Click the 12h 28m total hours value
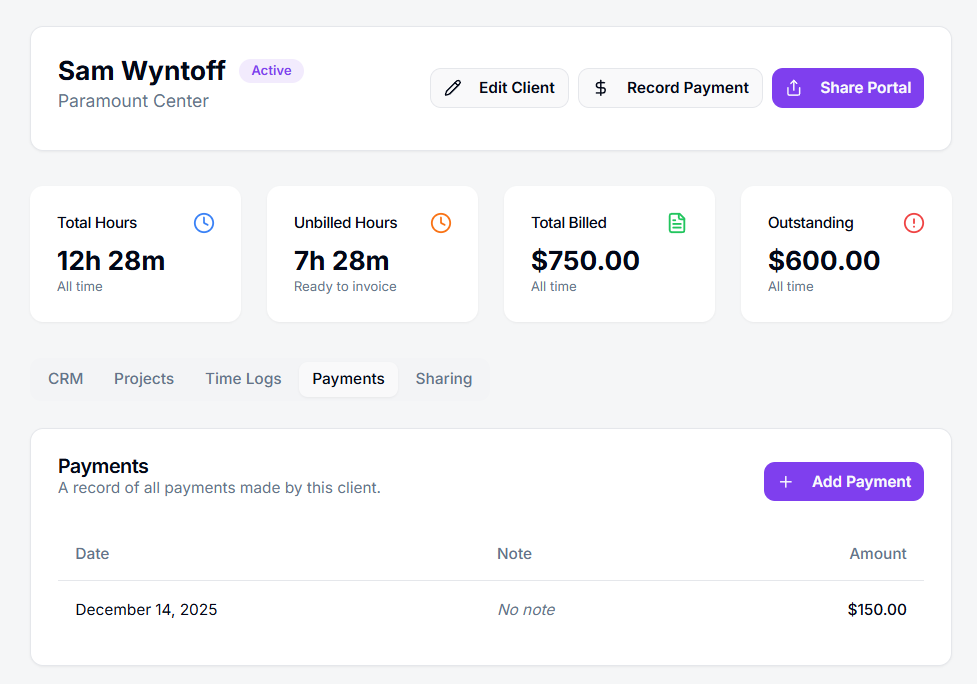Viewport: 977px width, 684px height. click(111, 260)
